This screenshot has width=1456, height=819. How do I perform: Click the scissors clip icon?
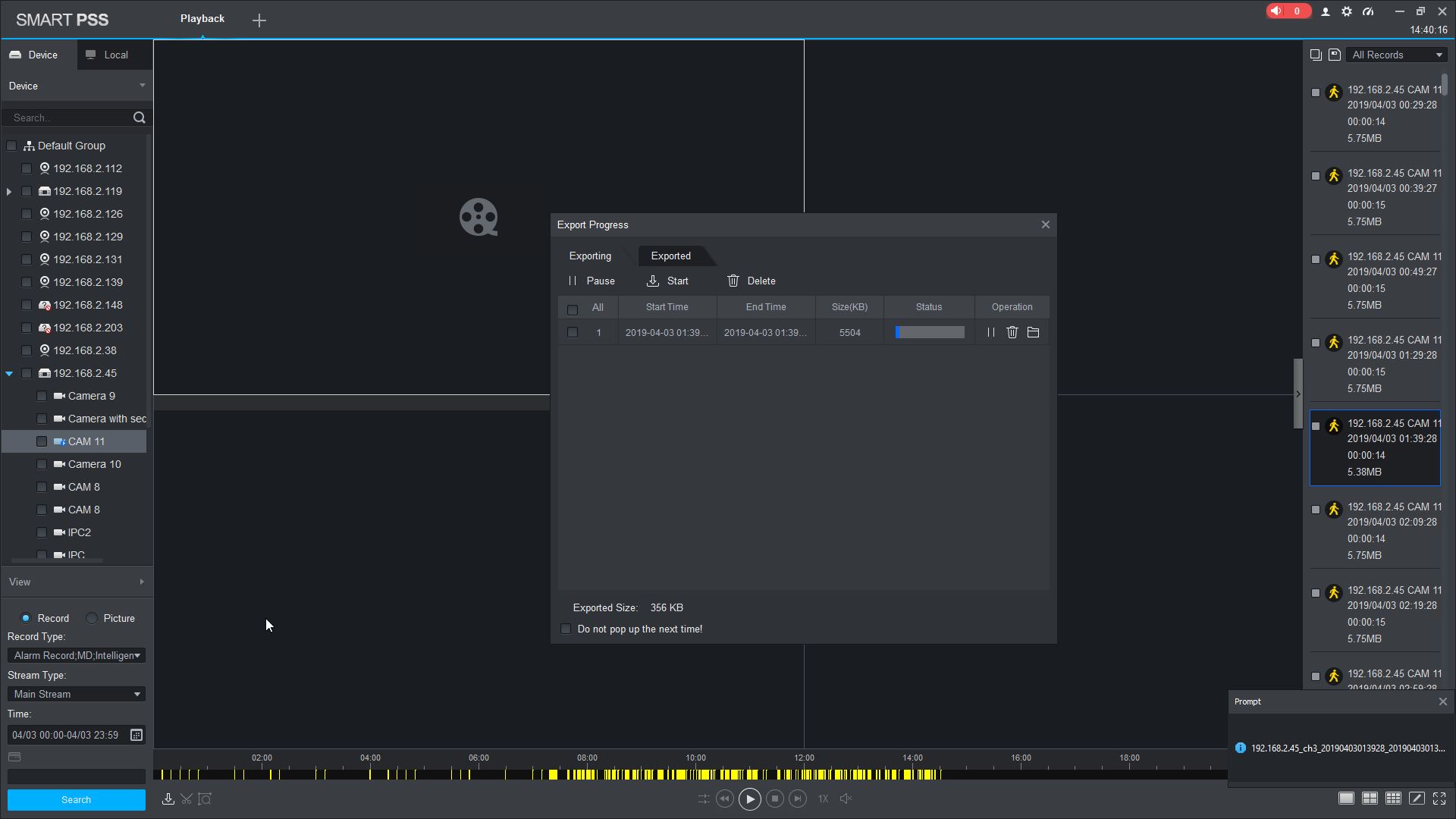[x=187, y=799]
